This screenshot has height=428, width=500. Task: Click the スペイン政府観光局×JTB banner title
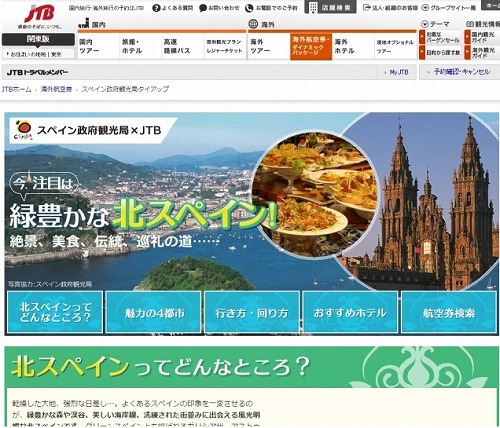pos(99,130)
